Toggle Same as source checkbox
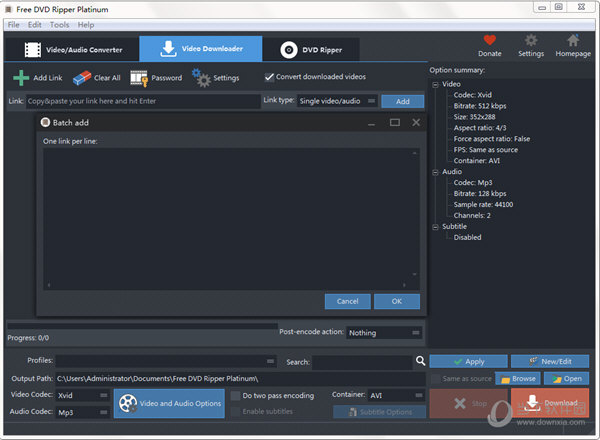Viewport: 600px width, 440px height. click(435, 379)
